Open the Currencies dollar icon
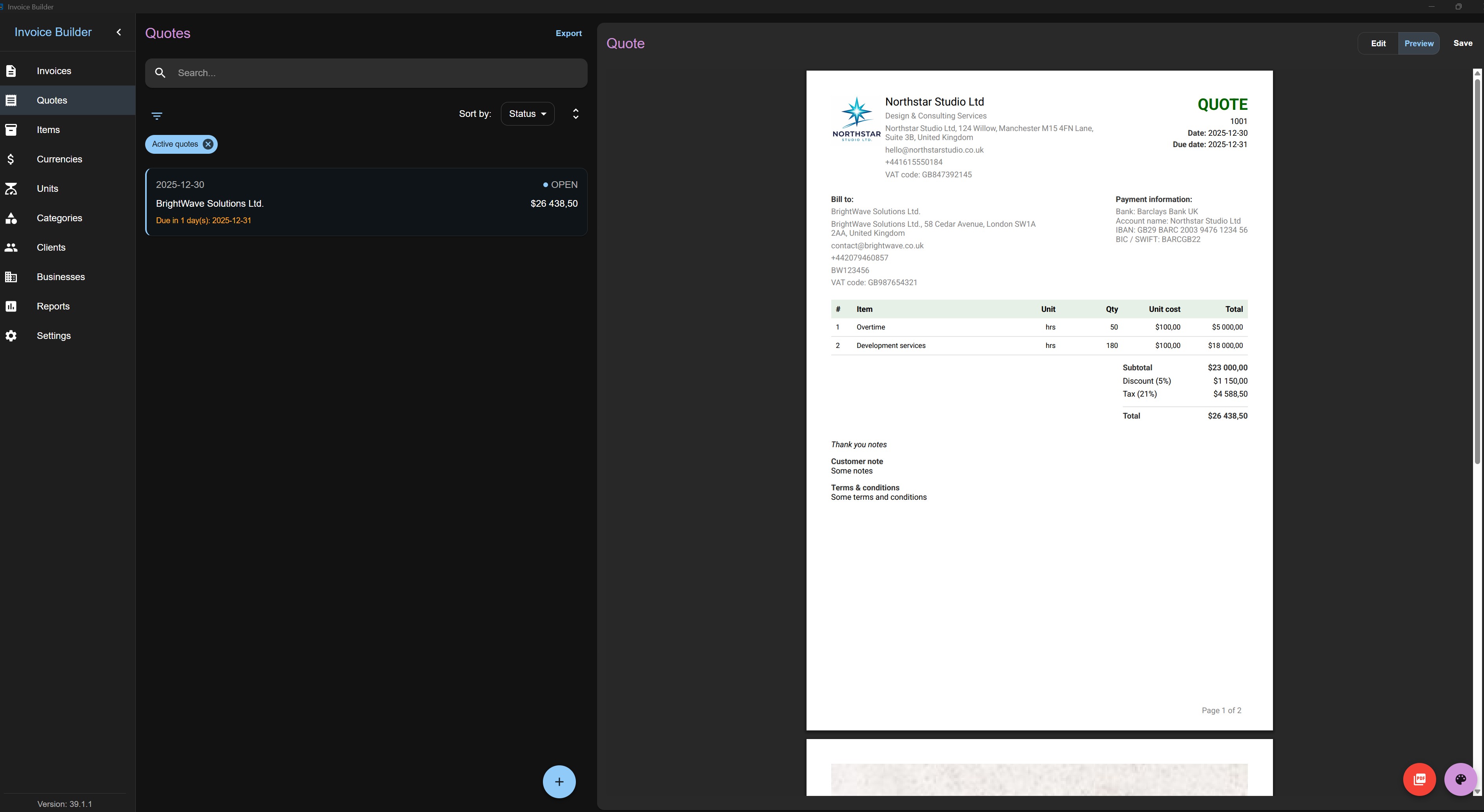Screen dimensions: 1484x812 point(11,159)
